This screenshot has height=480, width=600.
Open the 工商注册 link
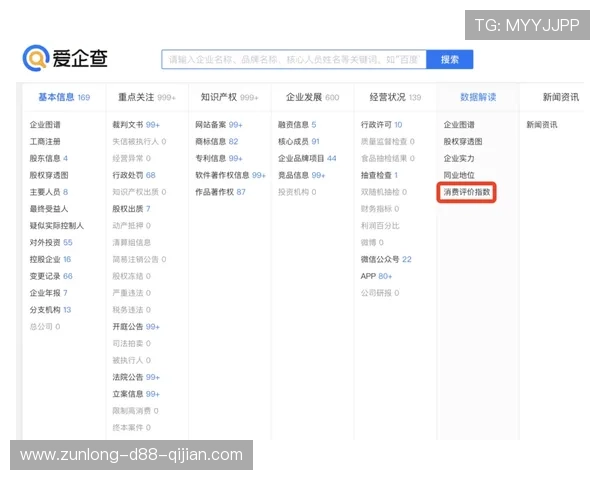pyautogui.click(x=45, y=142)
